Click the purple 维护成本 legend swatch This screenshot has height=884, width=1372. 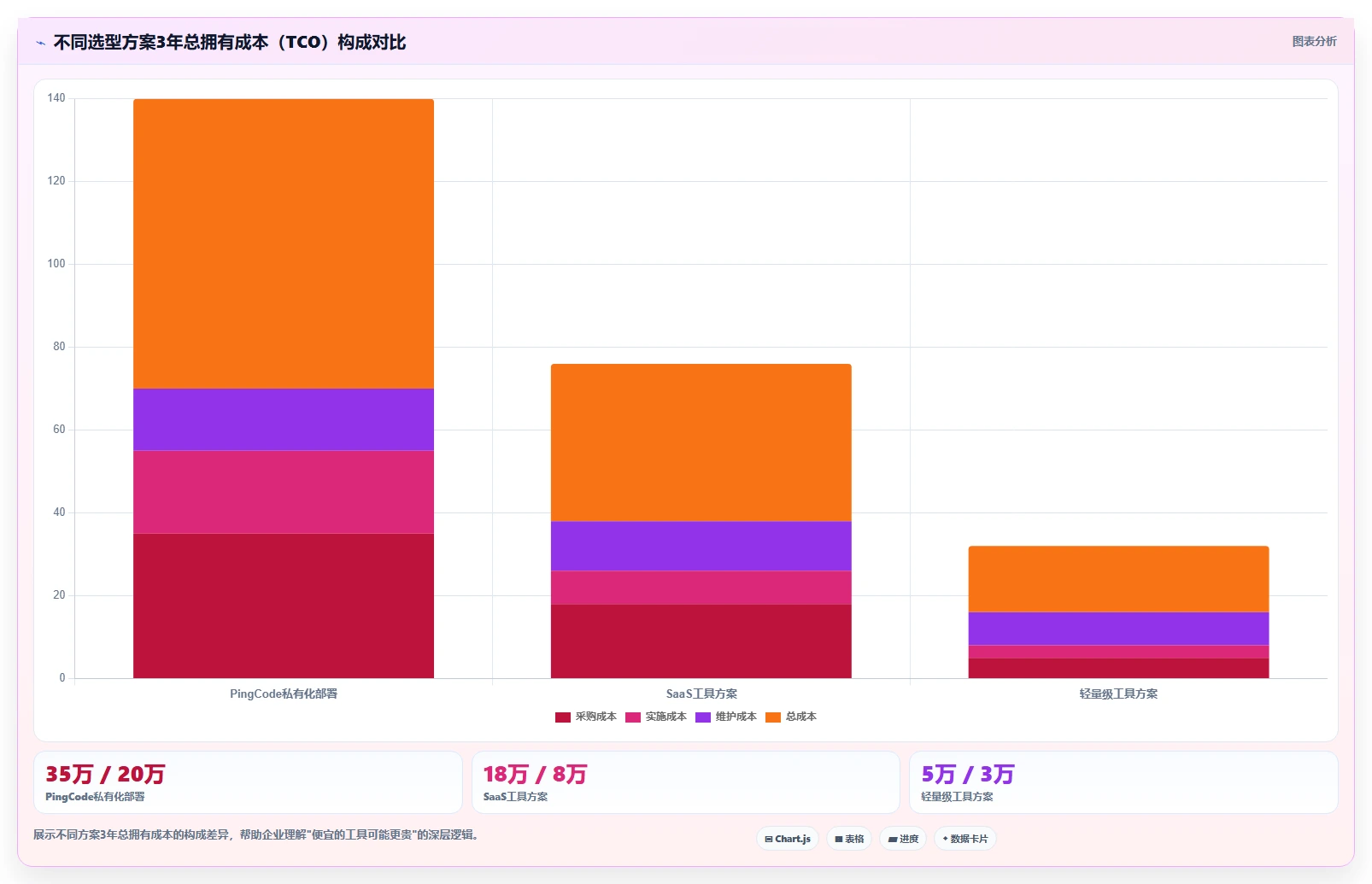point(703,717)
